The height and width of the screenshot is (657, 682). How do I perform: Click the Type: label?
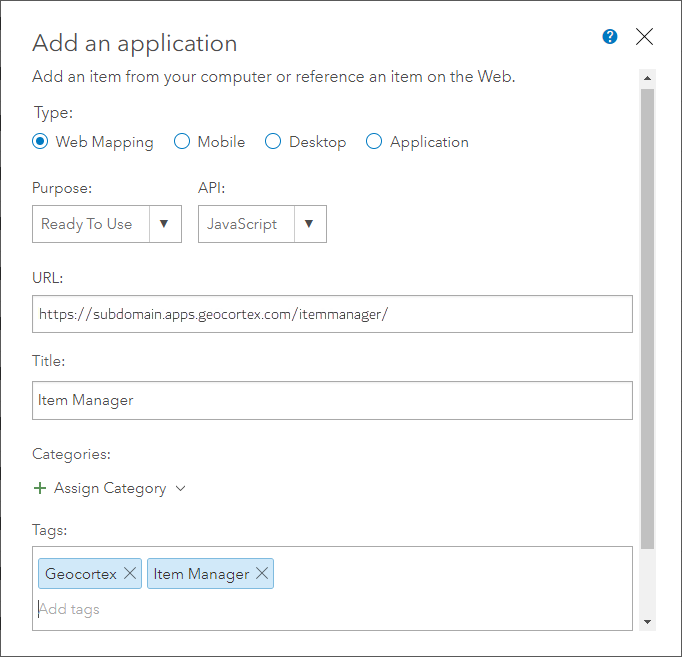[53, 113]
